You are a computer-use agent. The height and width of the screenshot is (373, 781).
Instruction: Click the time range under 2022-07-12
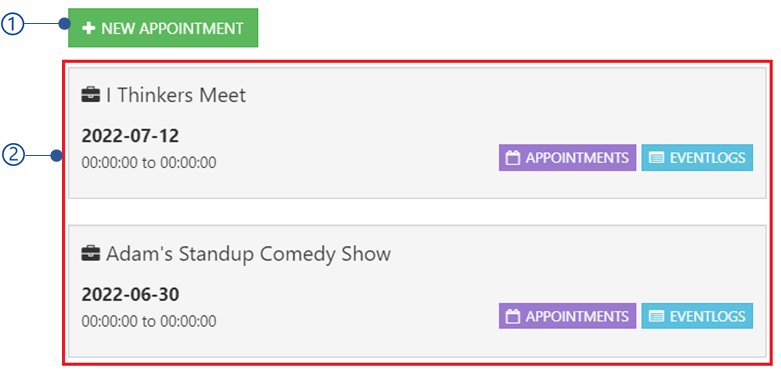[149, 163]
